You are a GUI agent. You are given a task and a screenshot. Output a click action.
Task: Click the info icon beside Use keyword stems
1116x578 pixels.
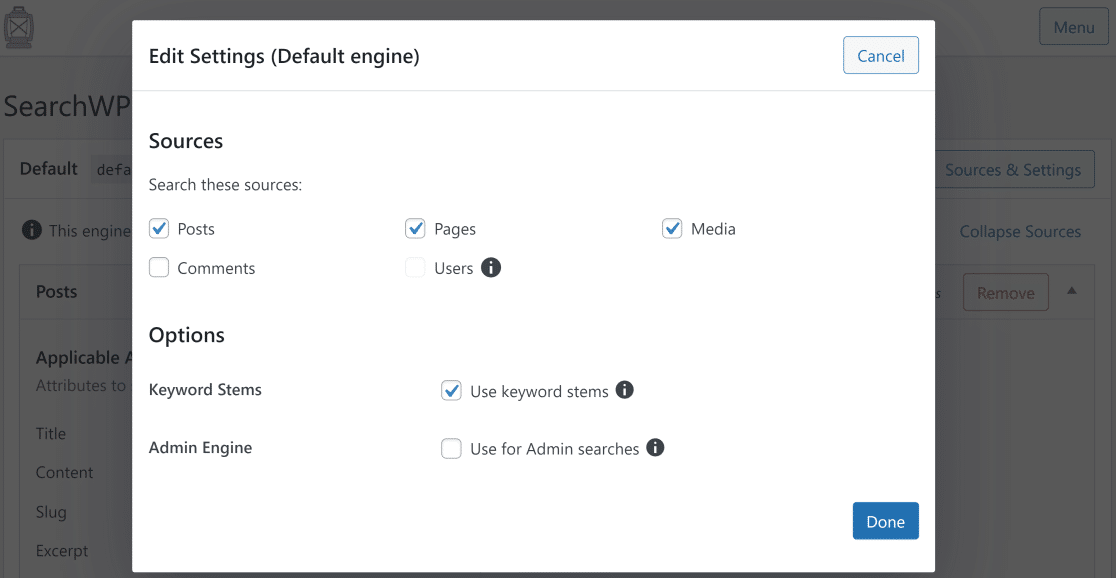point(625,390)
